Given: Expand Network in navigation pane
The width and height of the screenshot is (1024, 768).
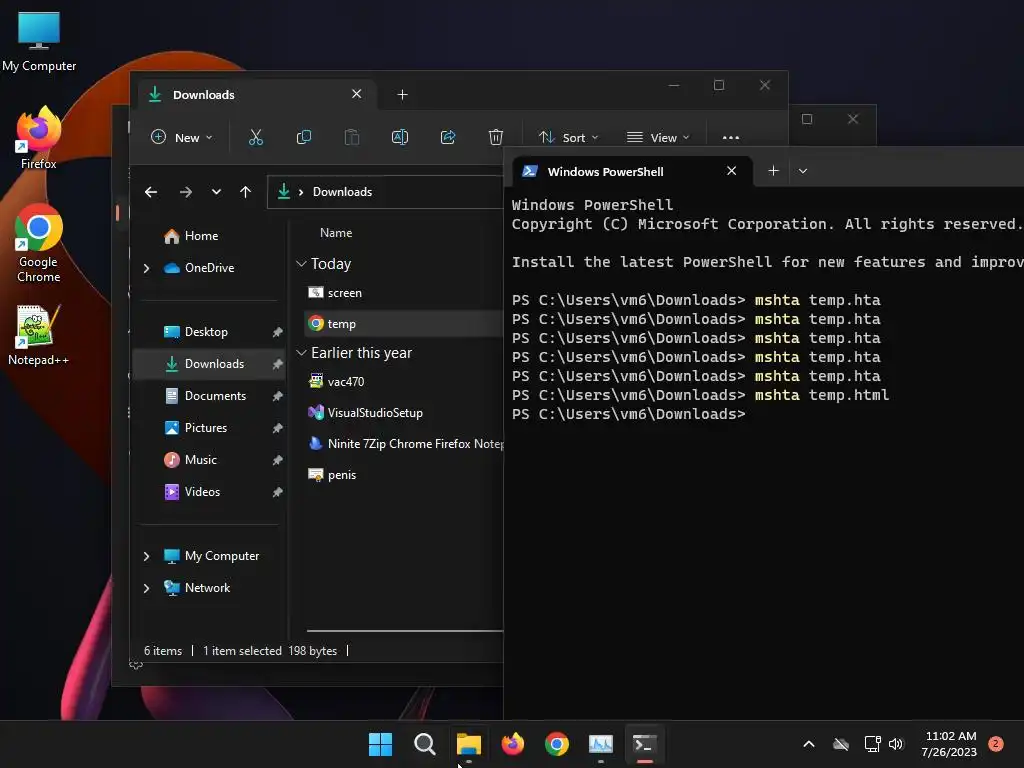Looking at the screenshot, I should click(146, 588).
